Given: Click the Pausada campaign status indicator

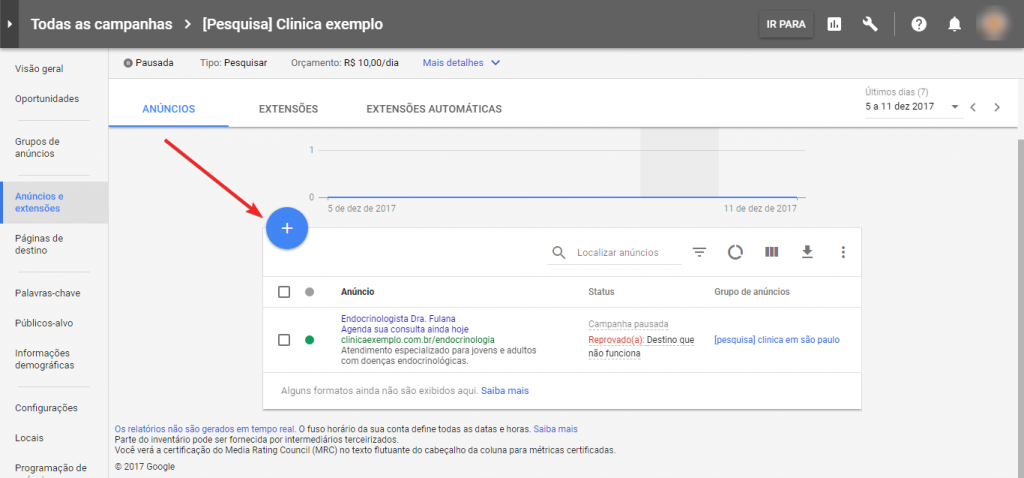Looking at the screenshot, I should coord(148,63).
